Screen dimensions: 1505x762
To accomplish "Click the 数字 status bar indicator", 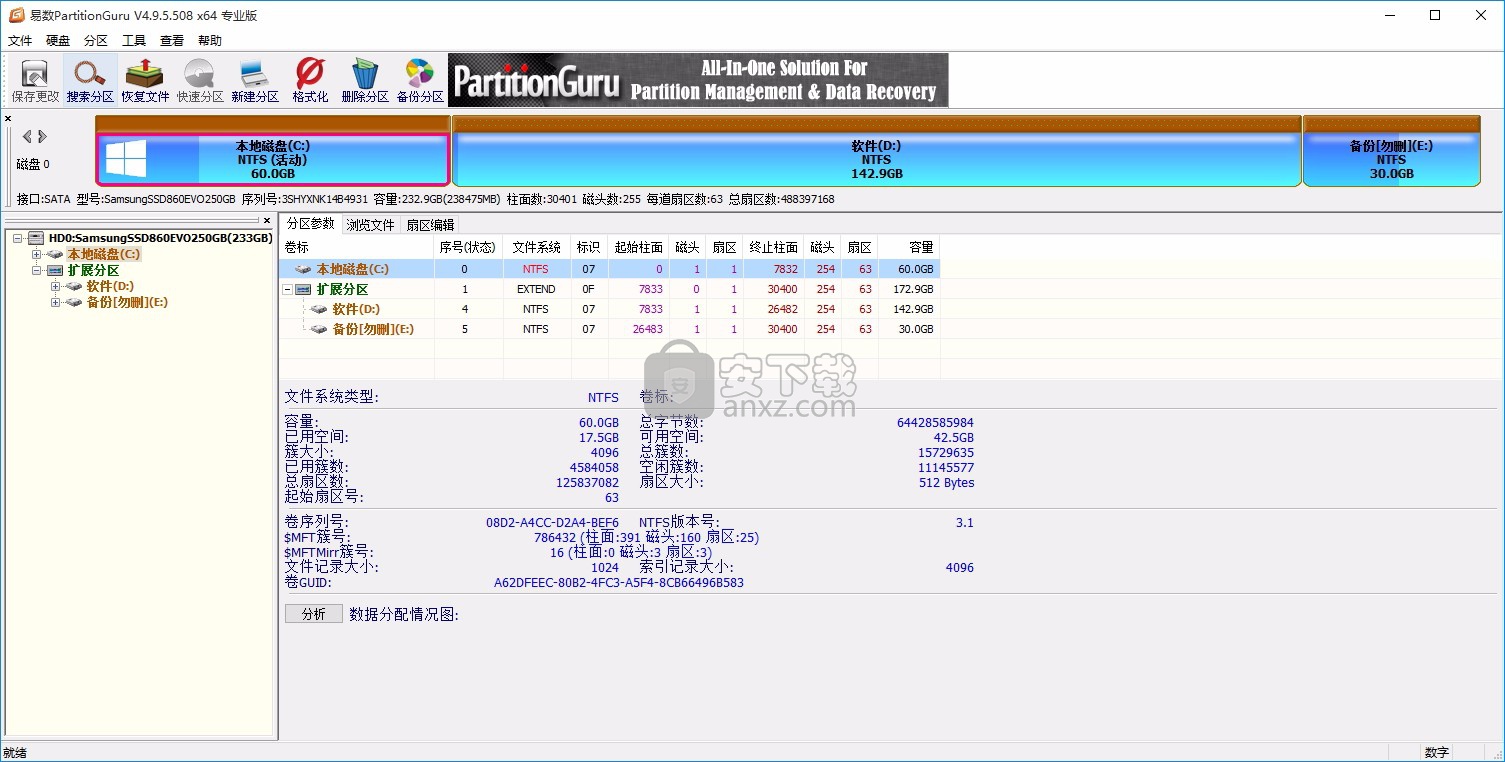I will [x=1437, y=753].
